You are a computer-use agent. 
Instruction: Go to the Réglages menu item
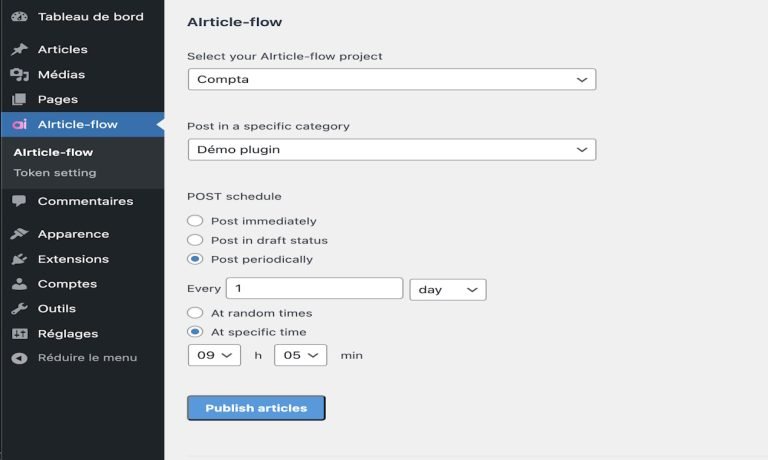coord(68,334)
